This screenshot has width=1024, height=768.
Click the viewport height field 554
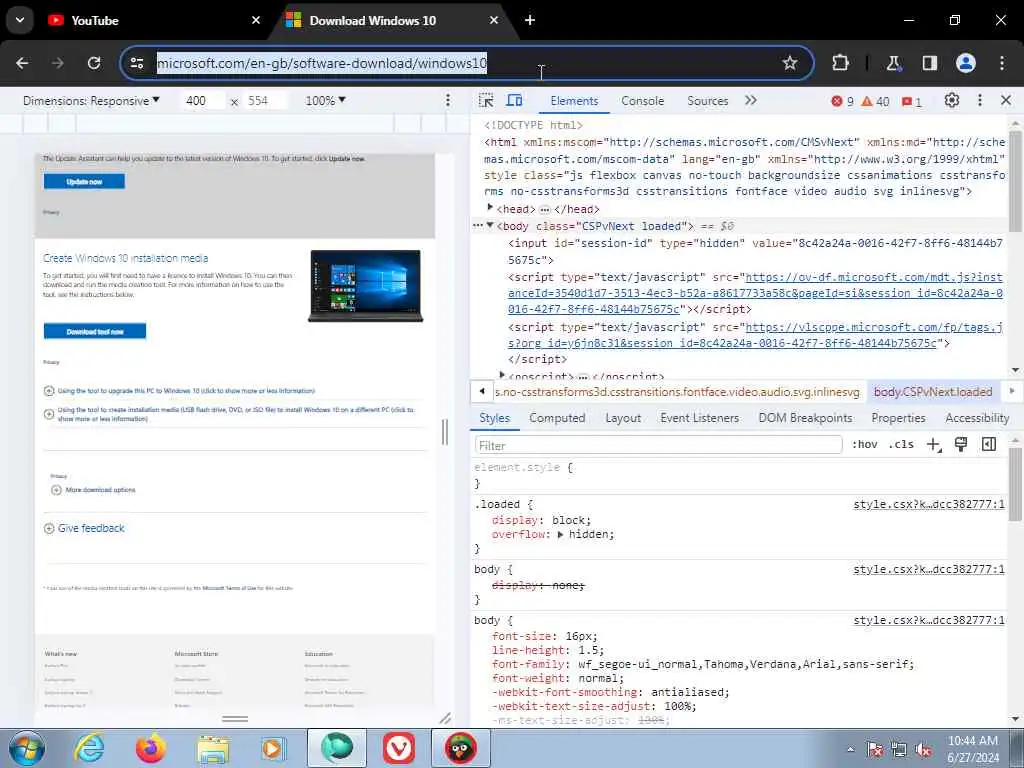pyautogui.click(x=264, y=101)
